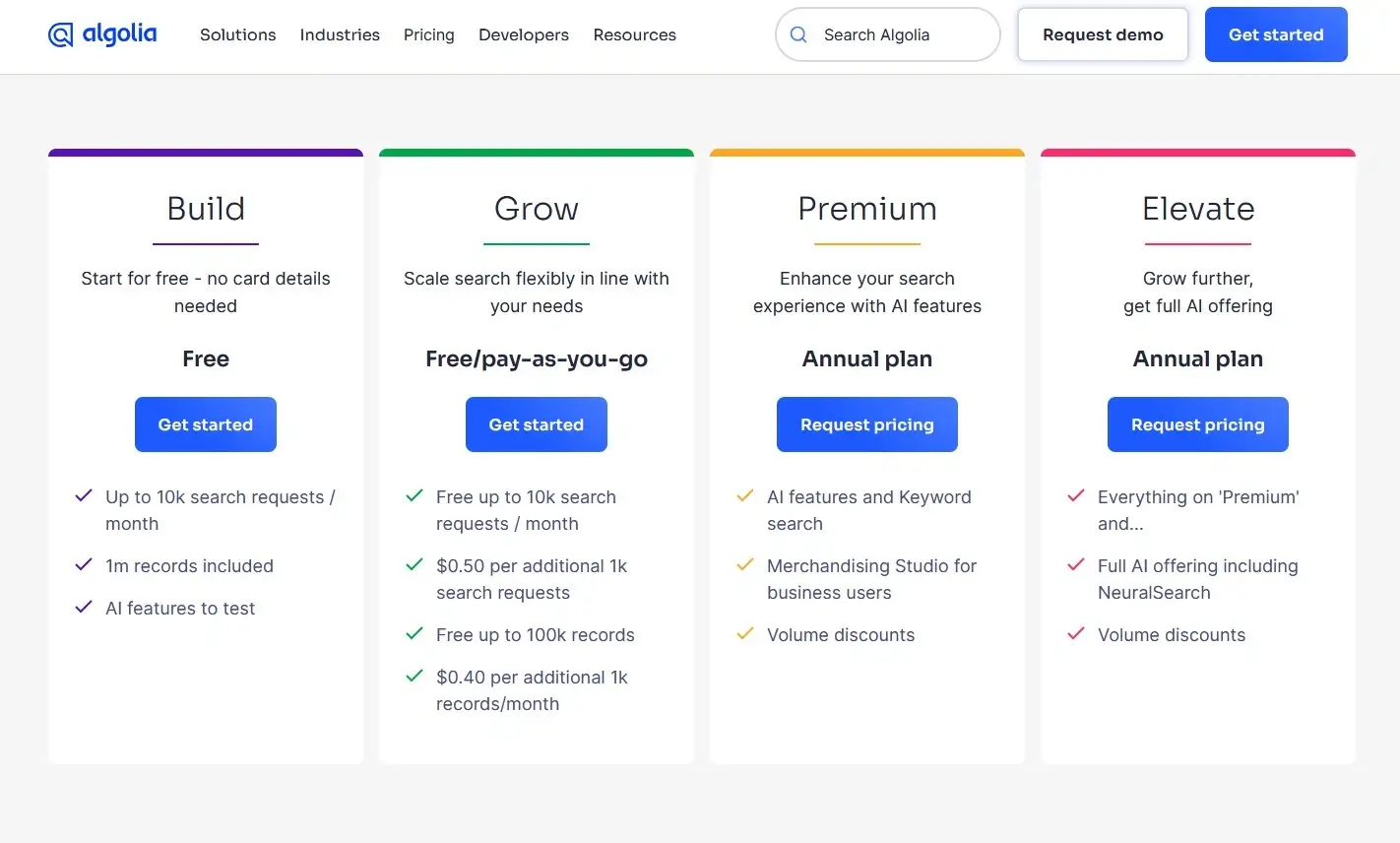Open the Industries menu

[x=340, y=34]
